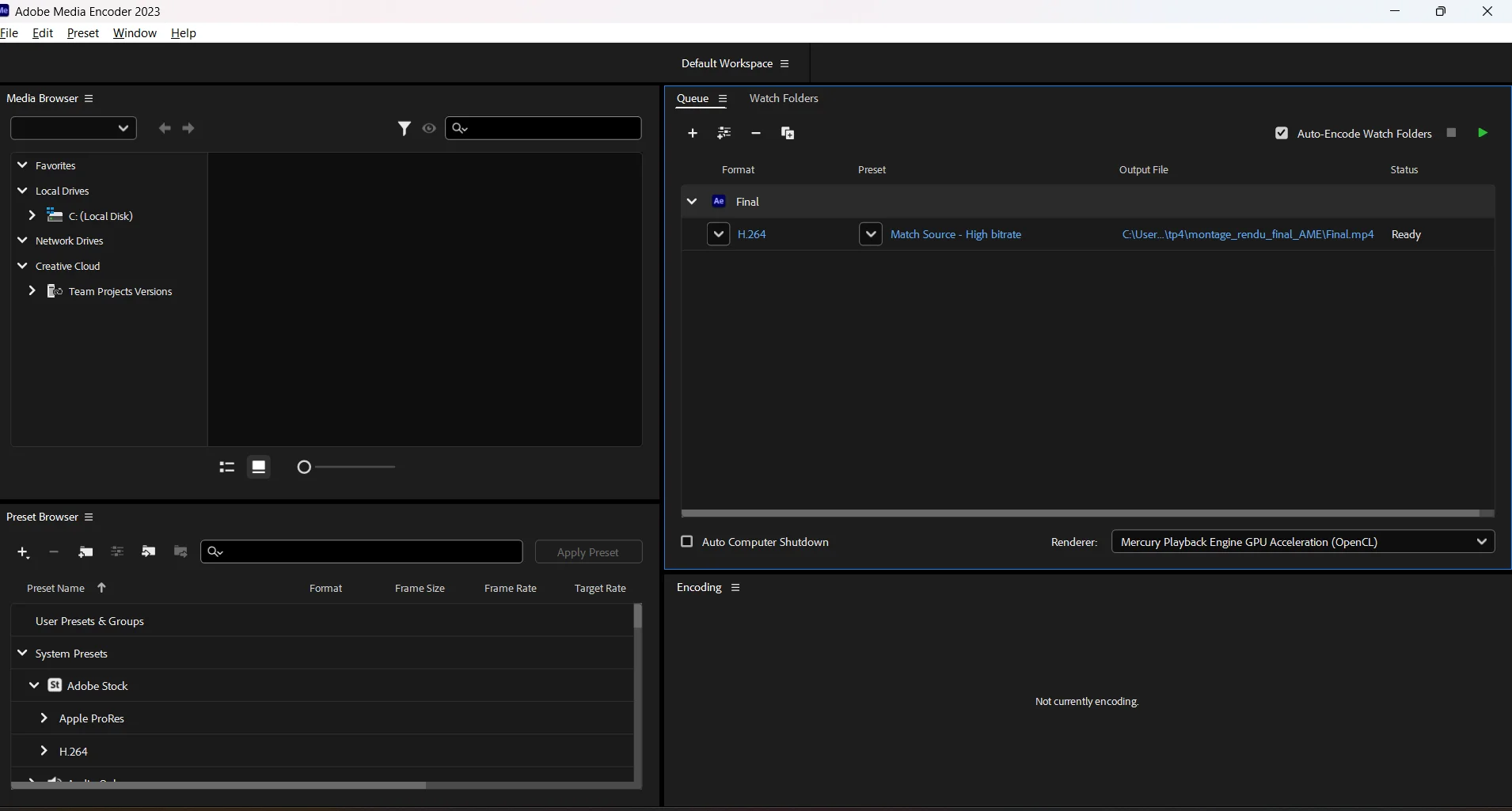
Task: Open the Preset menu
Action: pos(83,32)
